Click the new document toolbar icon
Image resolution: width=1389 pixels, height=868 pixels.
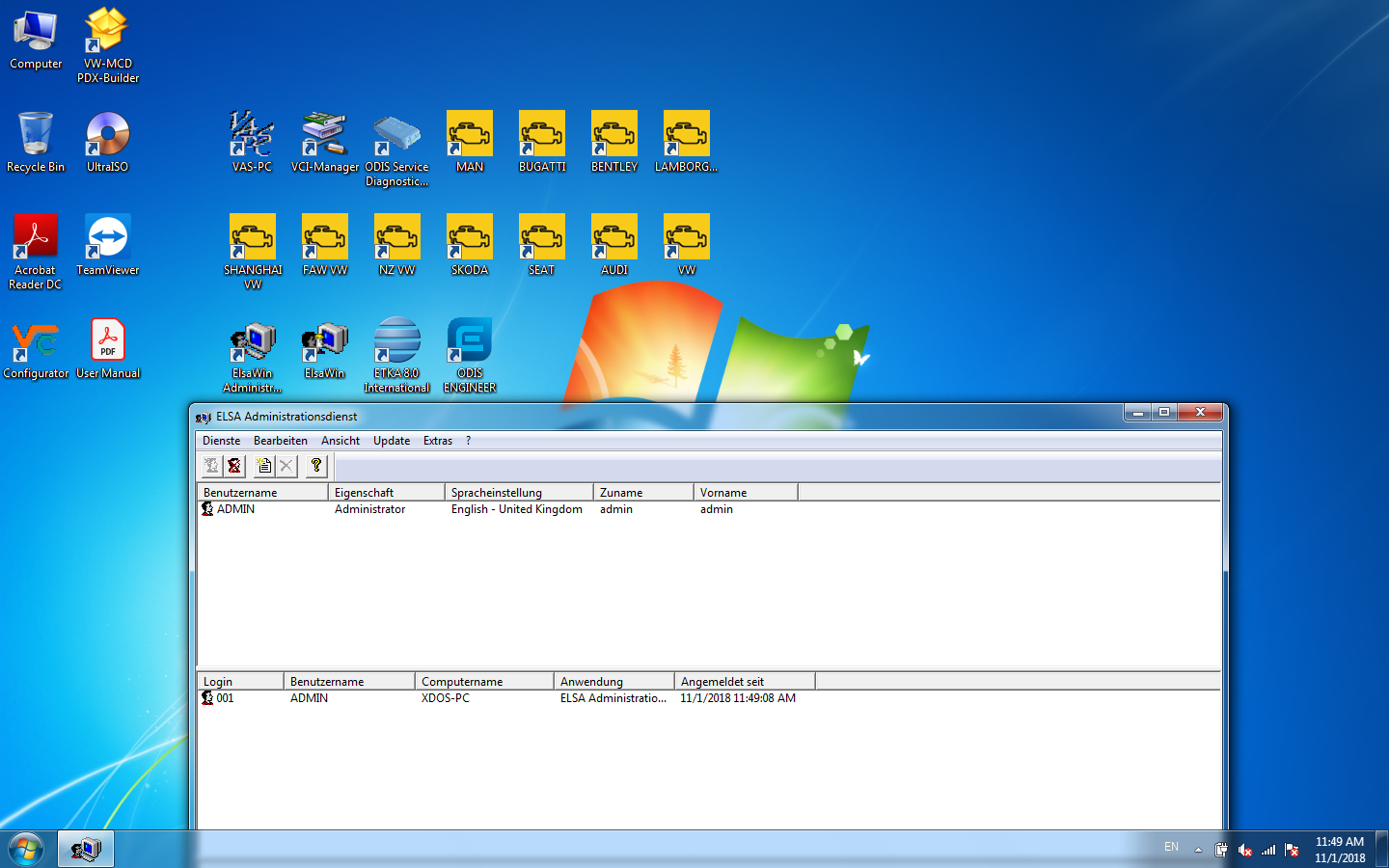pos(264,466)
